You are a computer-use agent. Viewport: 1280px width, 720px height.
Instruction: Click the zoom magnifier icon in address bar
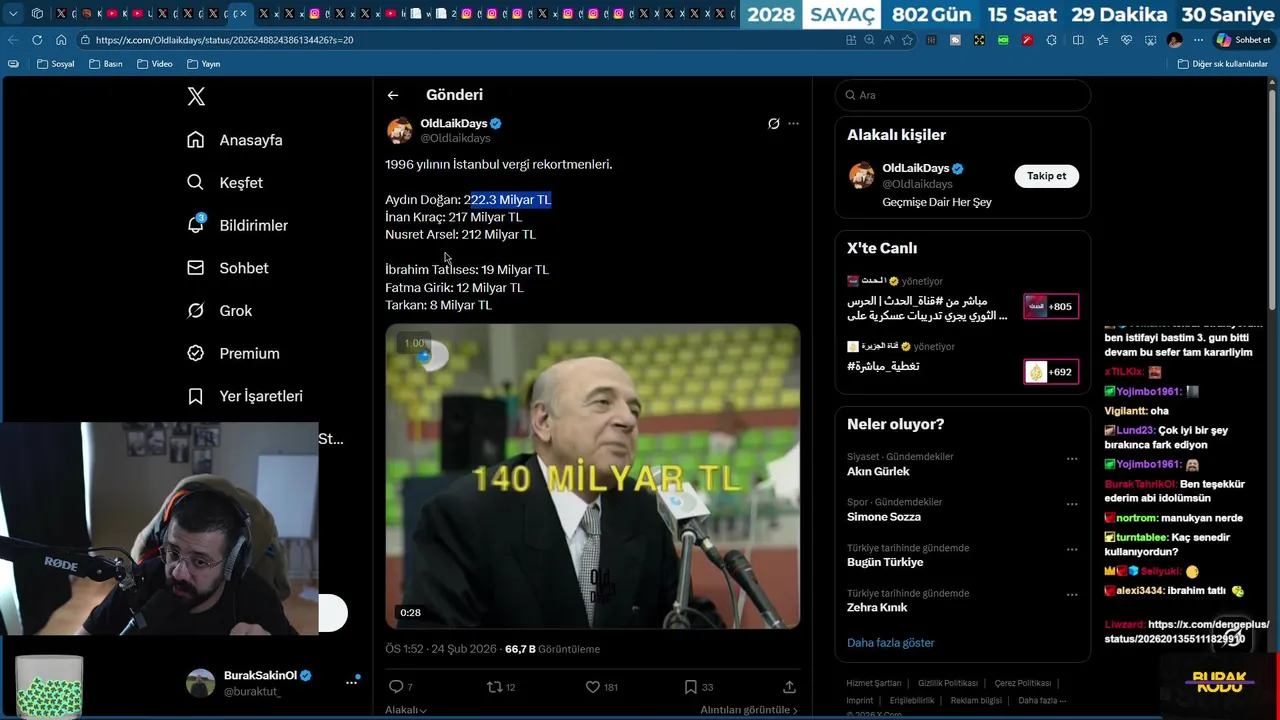tap(869, 40)
